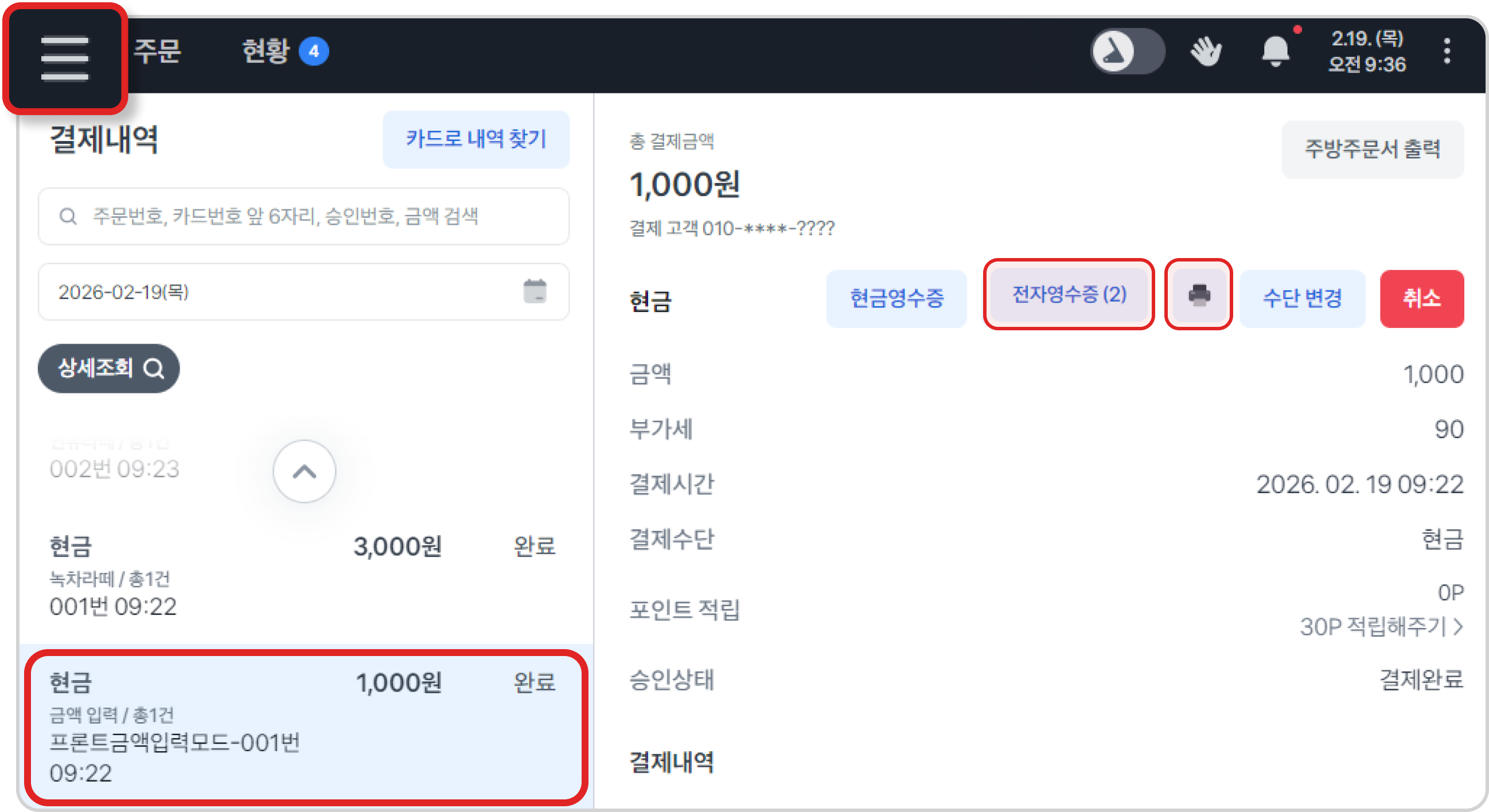Toggle the header mode switch
The image size is (1489, 812).
click(x=1127, y=52)
